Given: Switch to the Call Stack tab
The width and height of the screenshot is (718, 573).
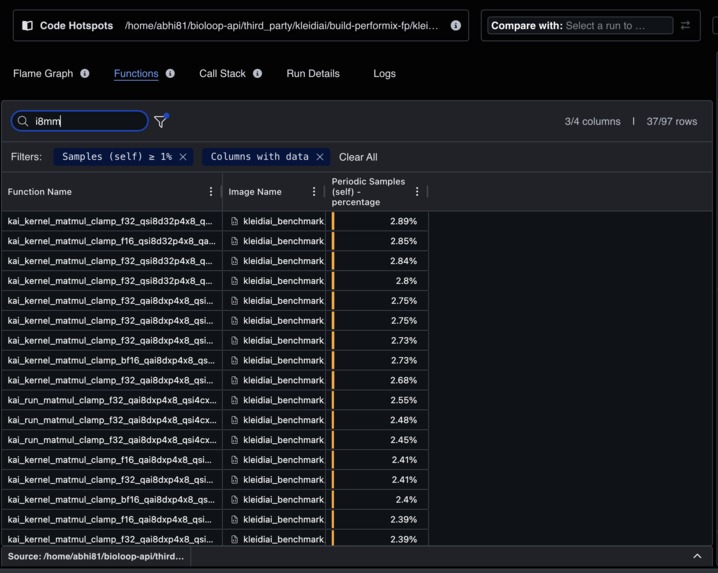Looking at the screenshot, I should point(222,73).
